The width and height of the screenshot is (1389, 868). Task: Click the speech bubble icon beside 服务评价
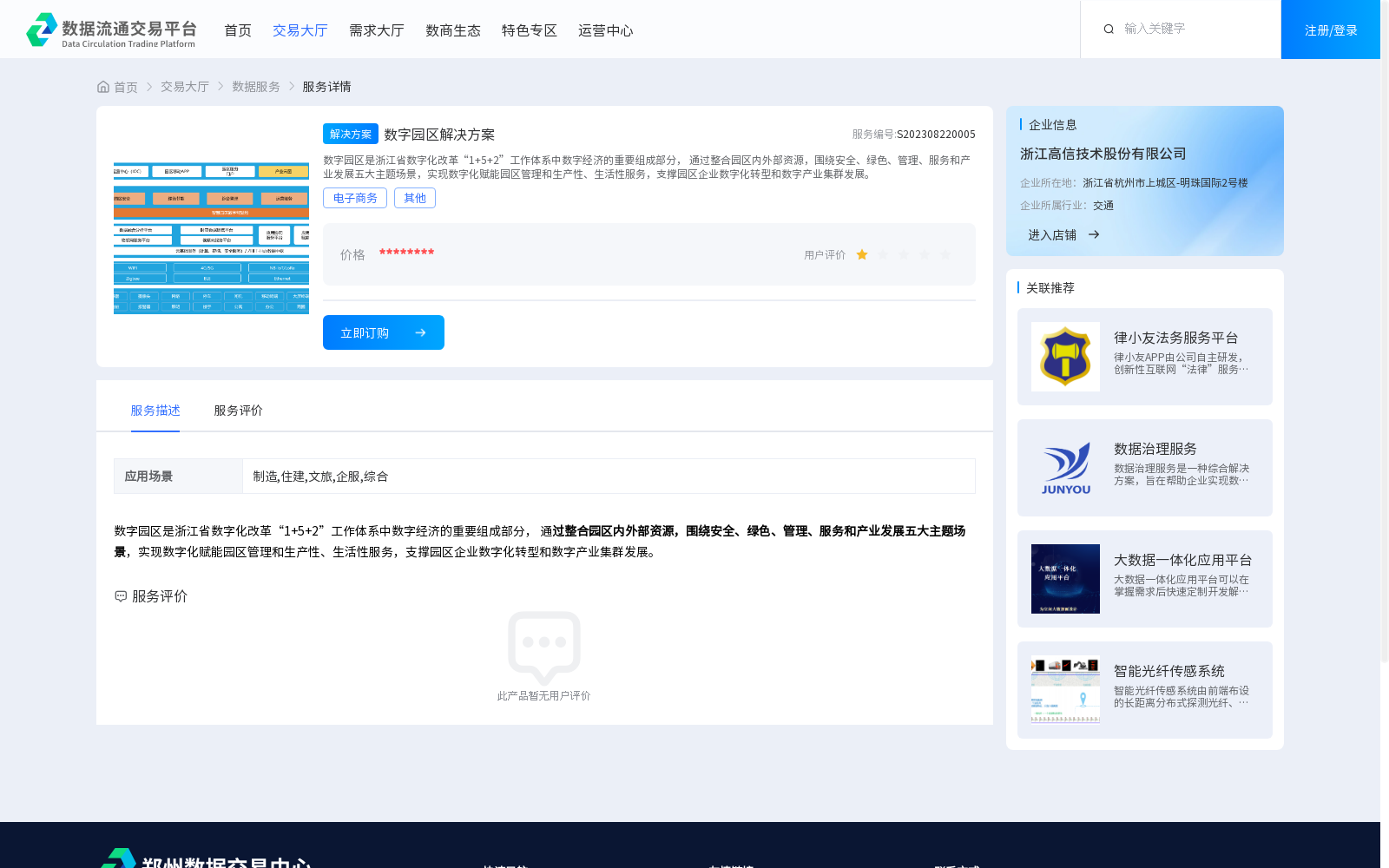pyautogui.click(x=120, y=596)
